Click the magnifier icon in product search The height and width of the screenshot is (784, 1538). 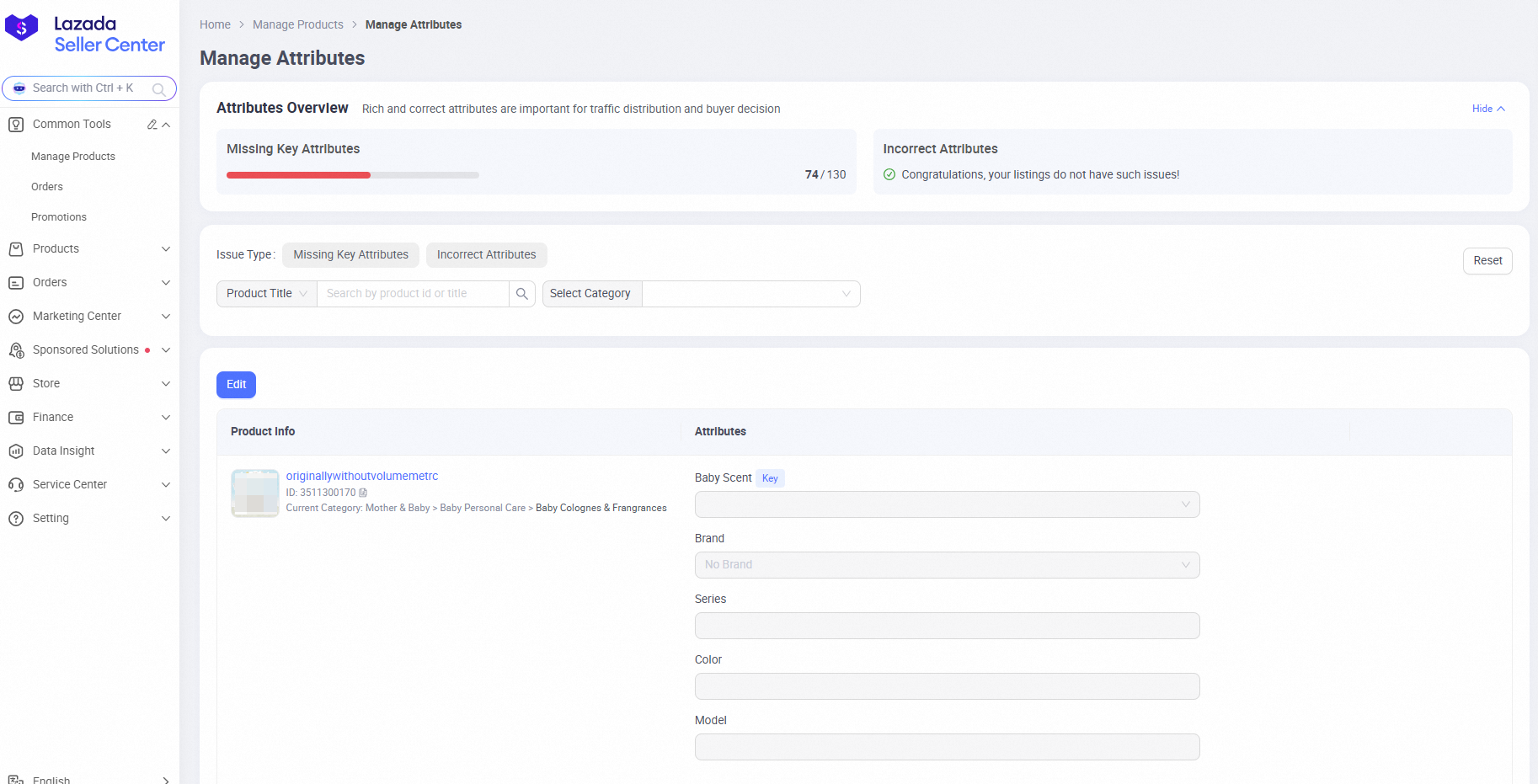pos(522,294)
